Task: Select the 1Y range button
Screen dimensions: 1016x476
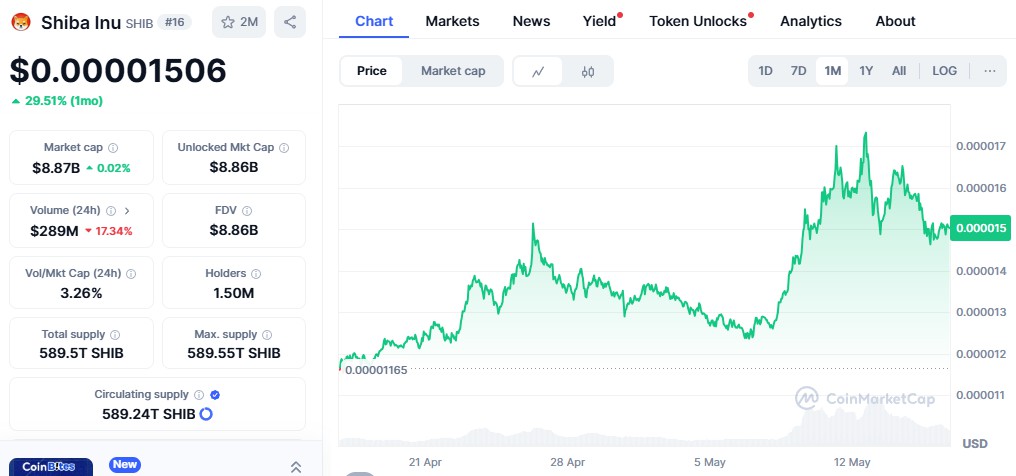Action: coord(866,71)
